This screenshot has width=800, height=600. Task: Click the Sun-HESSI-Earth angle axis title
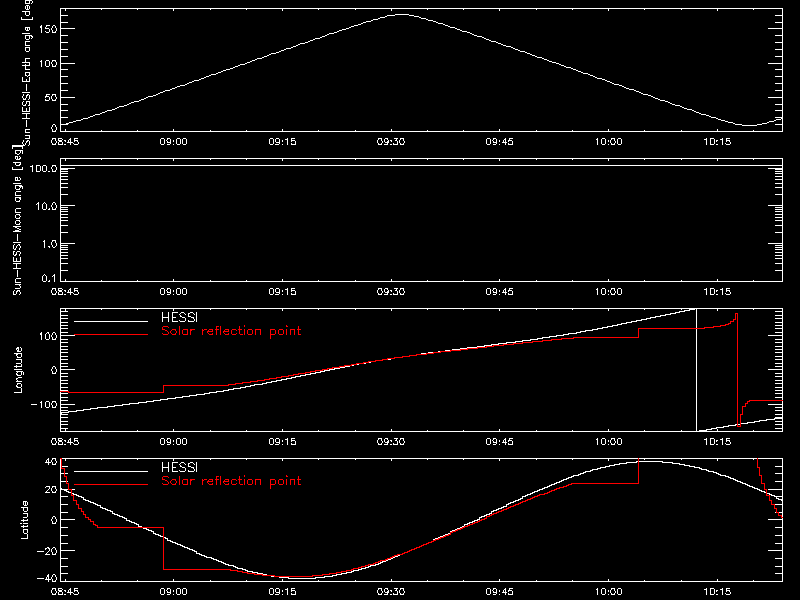coord(27,73)
